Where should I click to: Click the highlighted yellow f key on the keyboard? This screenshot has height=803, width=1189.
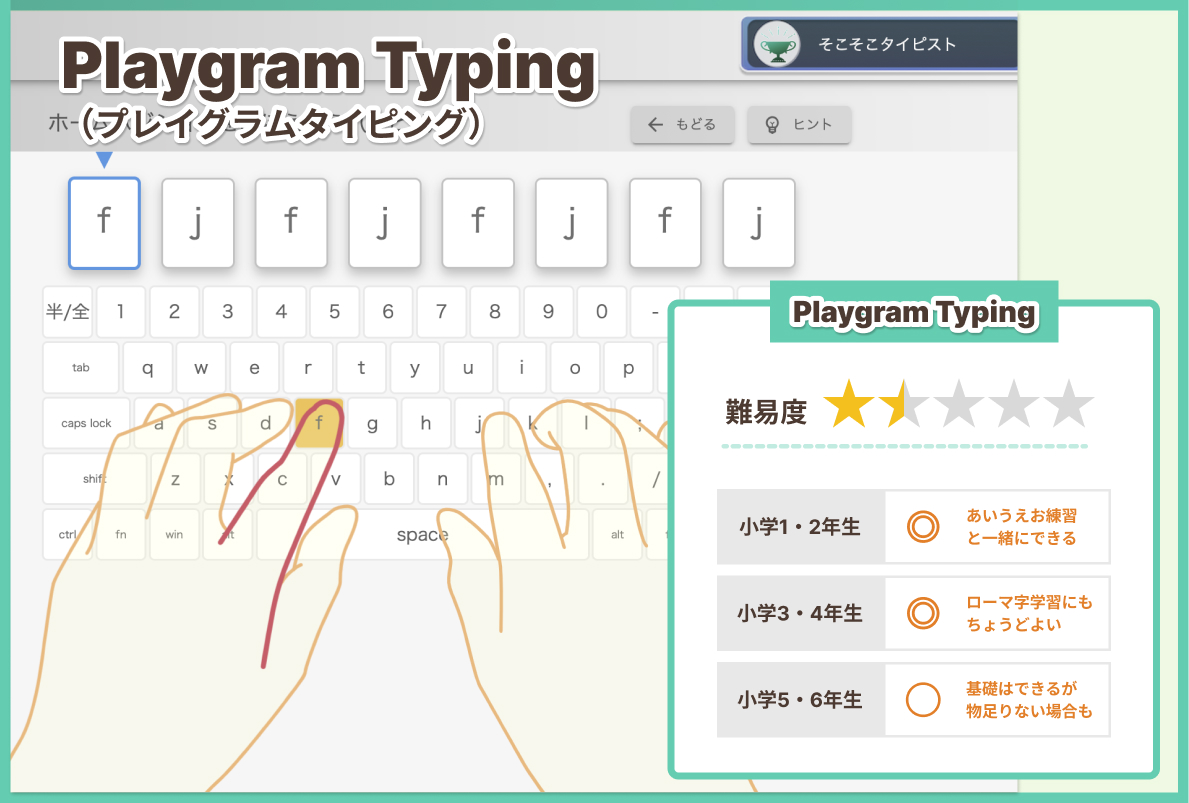319,423
